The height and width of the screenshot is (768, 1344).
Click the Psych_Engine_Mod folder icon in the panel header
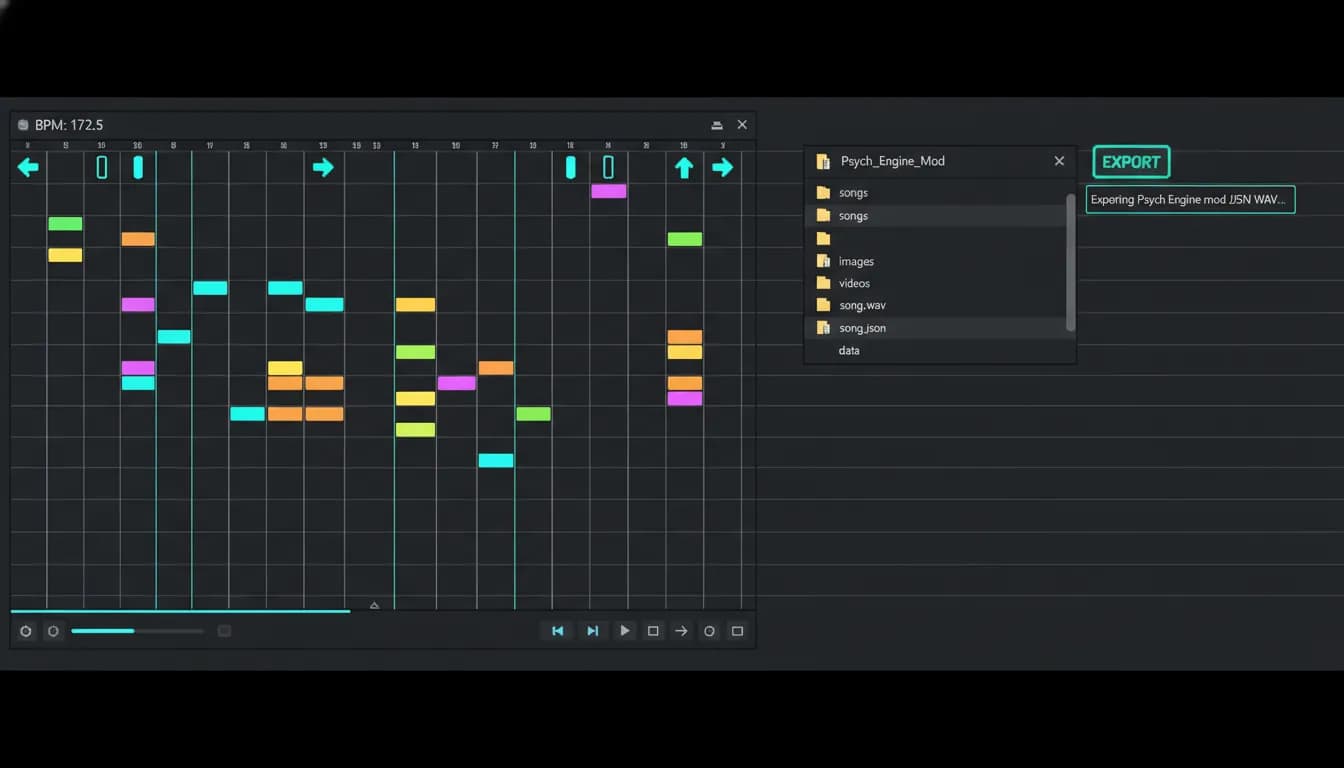(823, 161)
